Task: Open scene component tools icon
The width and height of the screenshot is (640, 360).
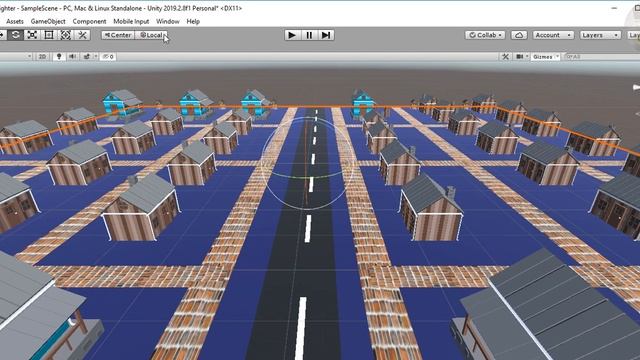Action: 505,57
